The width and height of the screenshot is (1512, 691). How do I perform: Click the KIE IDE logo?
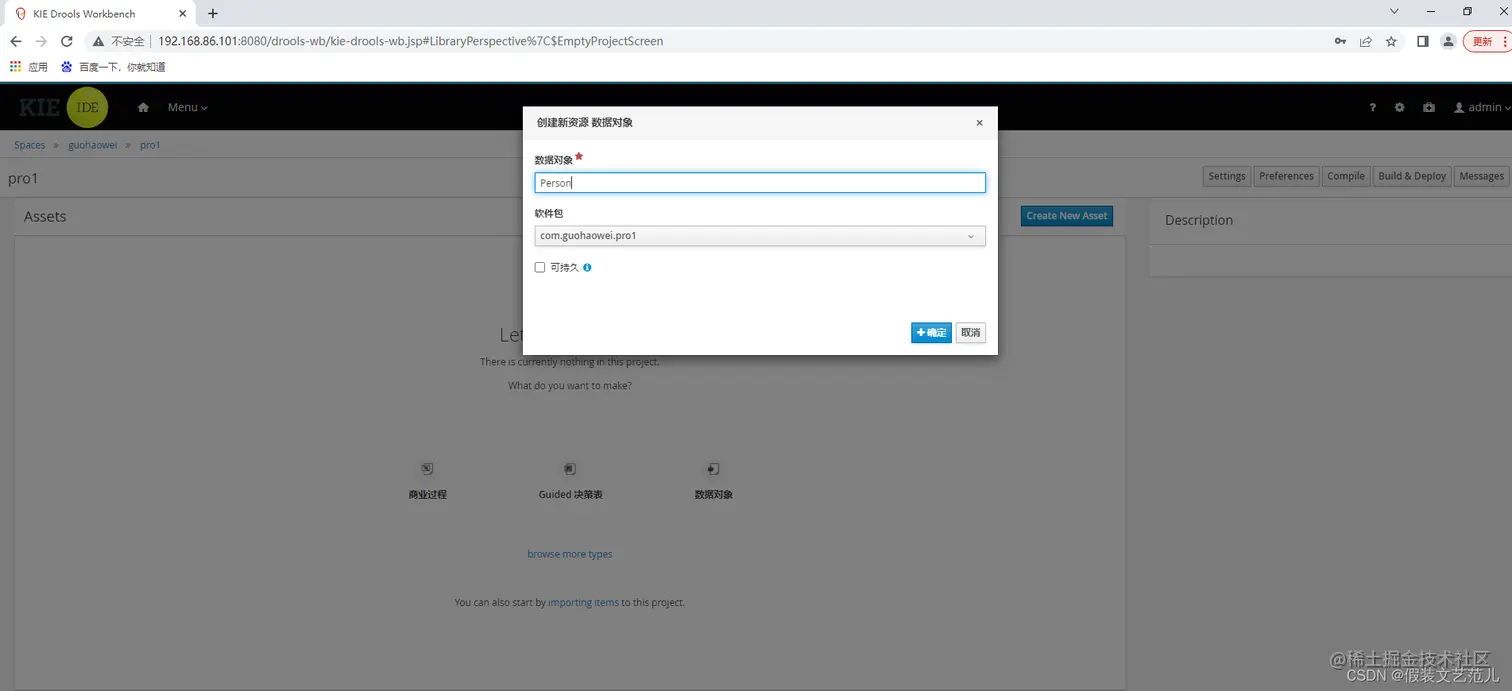point(63,107)
